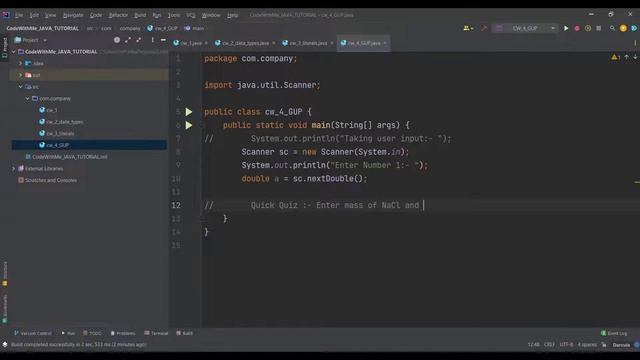The image size is (640, 360).
Task: Collapse the com.company package
Action: (x=27, y=98)
